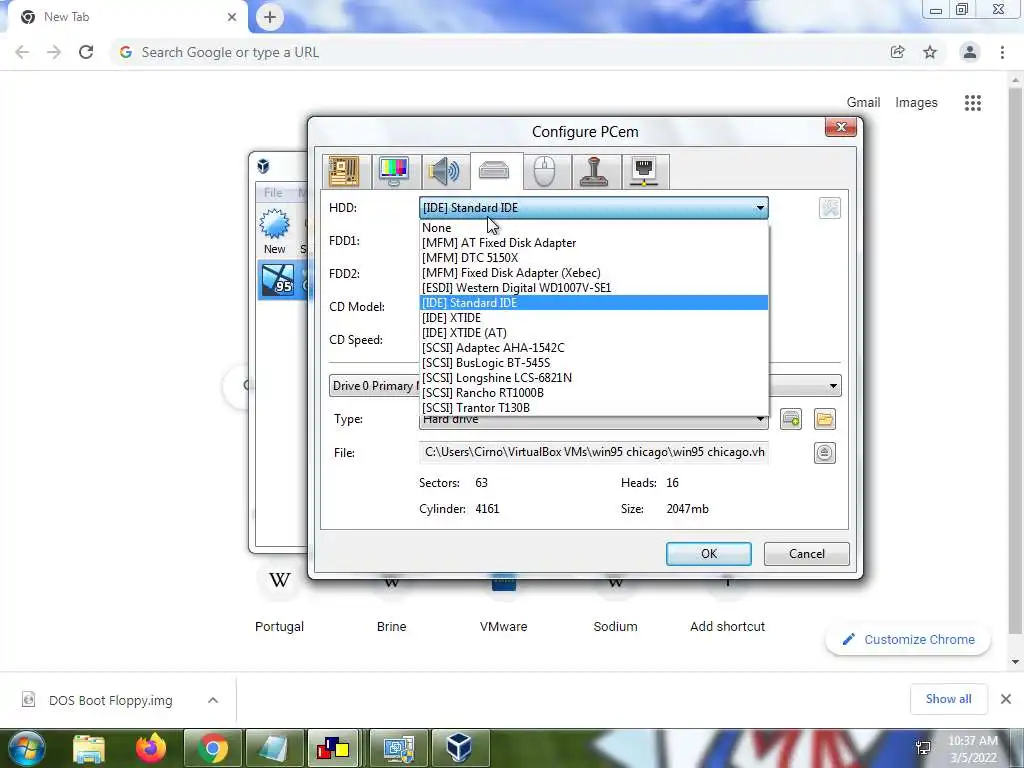Open VirtualBox cube icon on taskbar
This screenshot has height=768, width=1024.
[x=460, y=748]
